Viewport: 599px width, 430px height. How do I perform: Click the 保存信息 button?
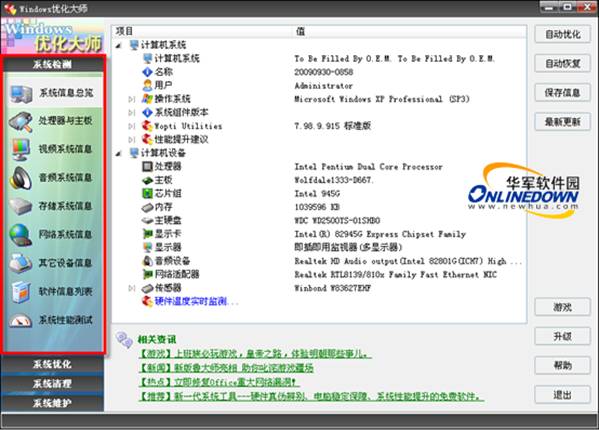[x=562, y=93]
